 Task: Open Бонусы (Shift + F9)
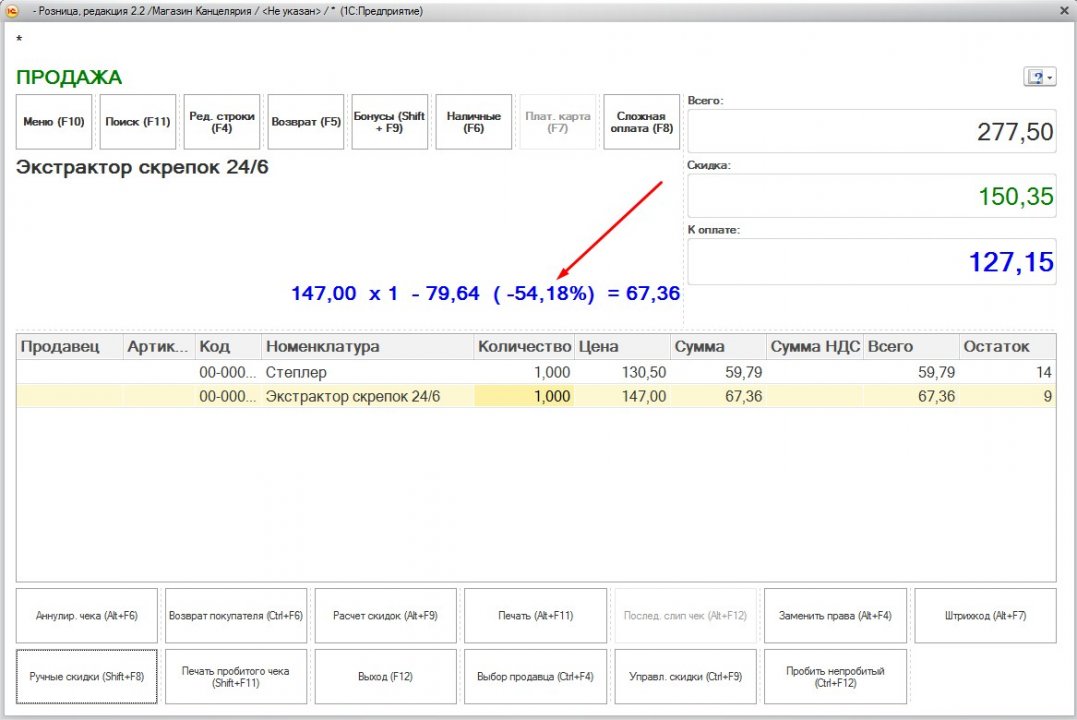[x=389, y=122]
